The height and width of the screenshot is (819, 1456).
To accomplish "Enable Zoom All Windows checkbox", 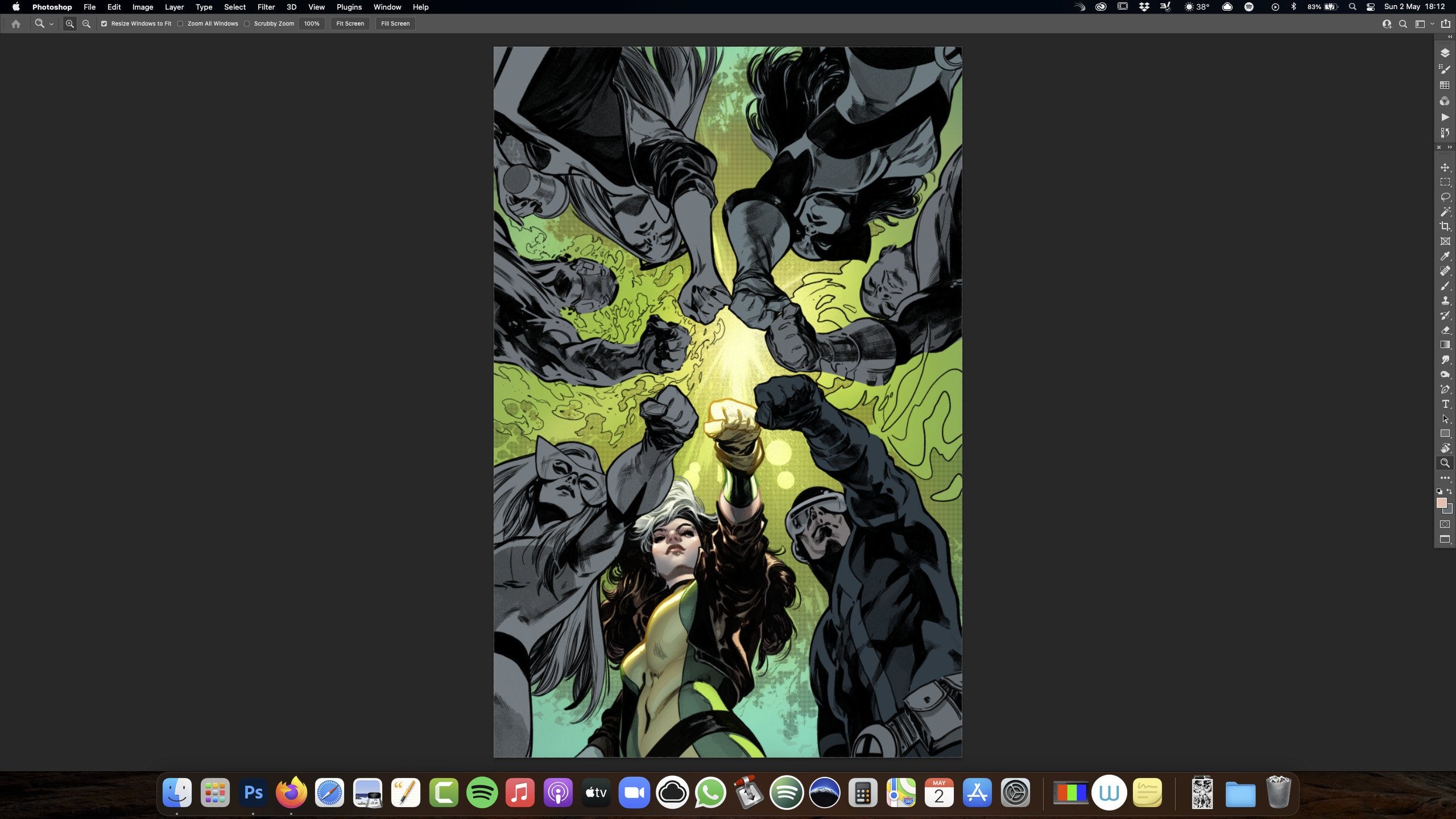I will [180, 24].
